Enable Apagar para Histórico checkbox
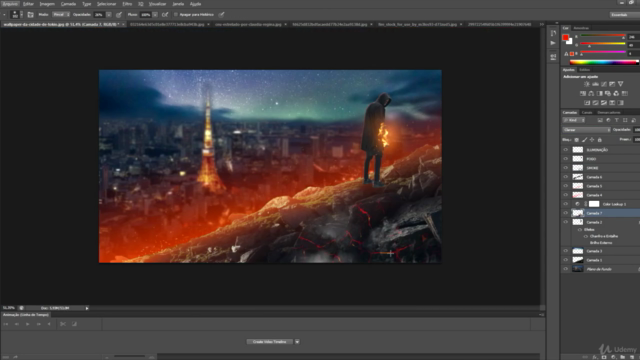 point(176,15)
